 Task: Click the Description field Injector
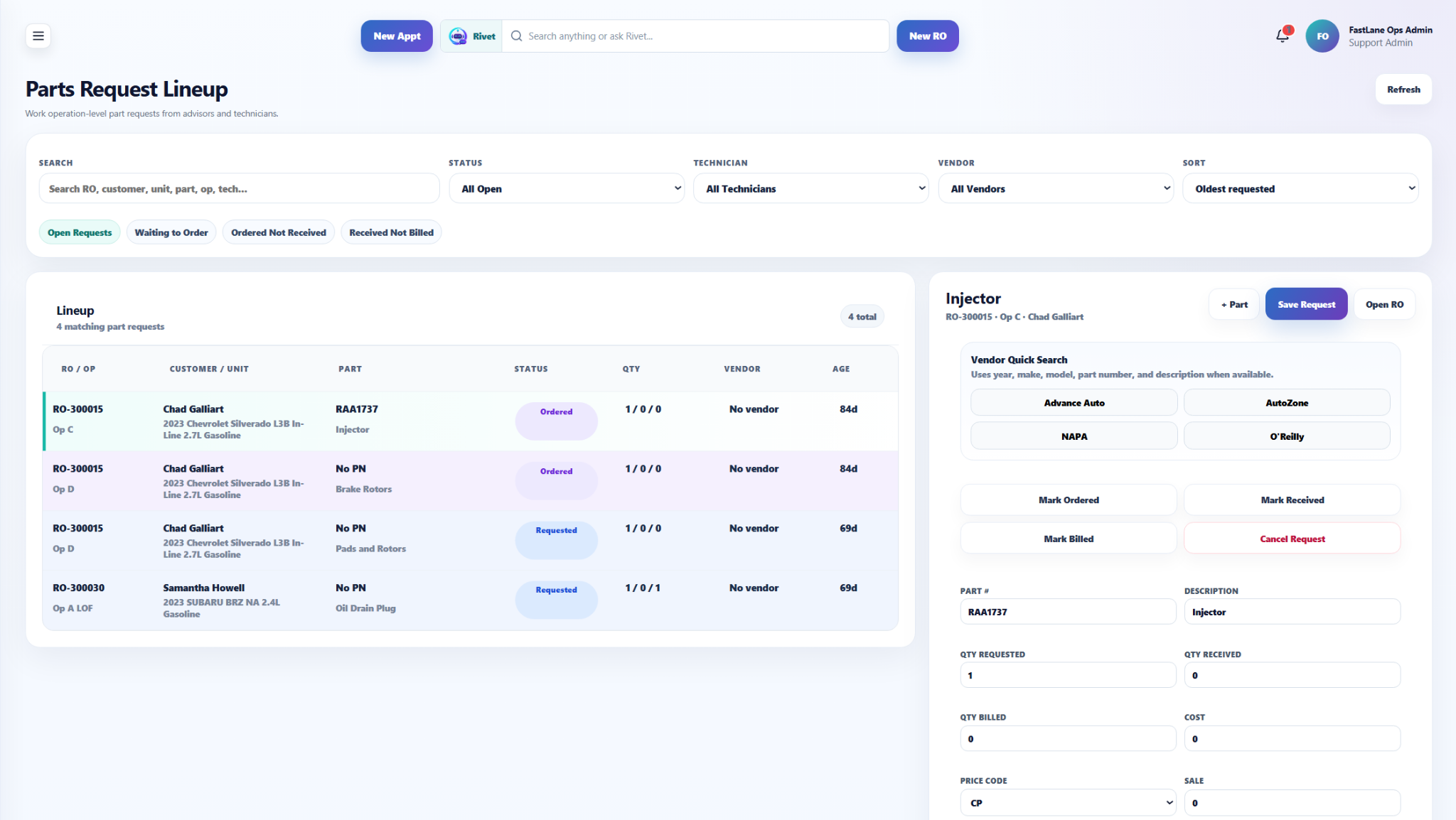(x=1292, y=611)
